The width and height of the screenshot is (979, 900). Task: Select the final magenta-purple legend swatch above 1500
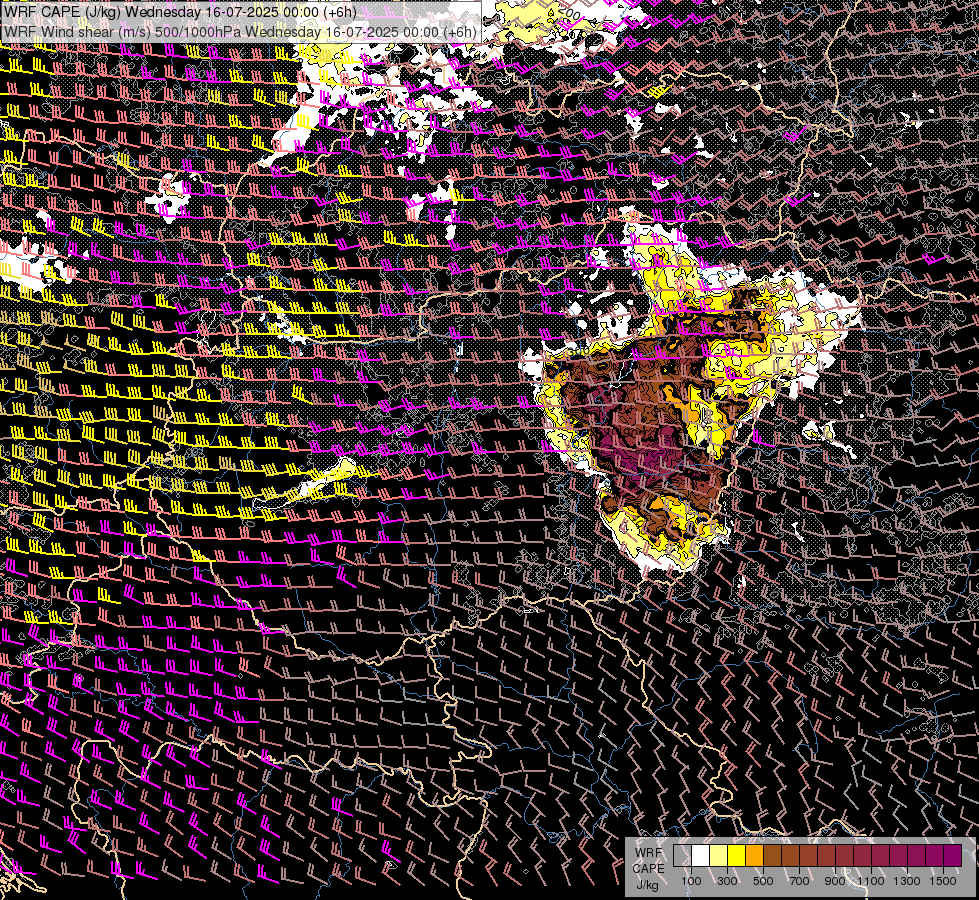pos(953,856)
